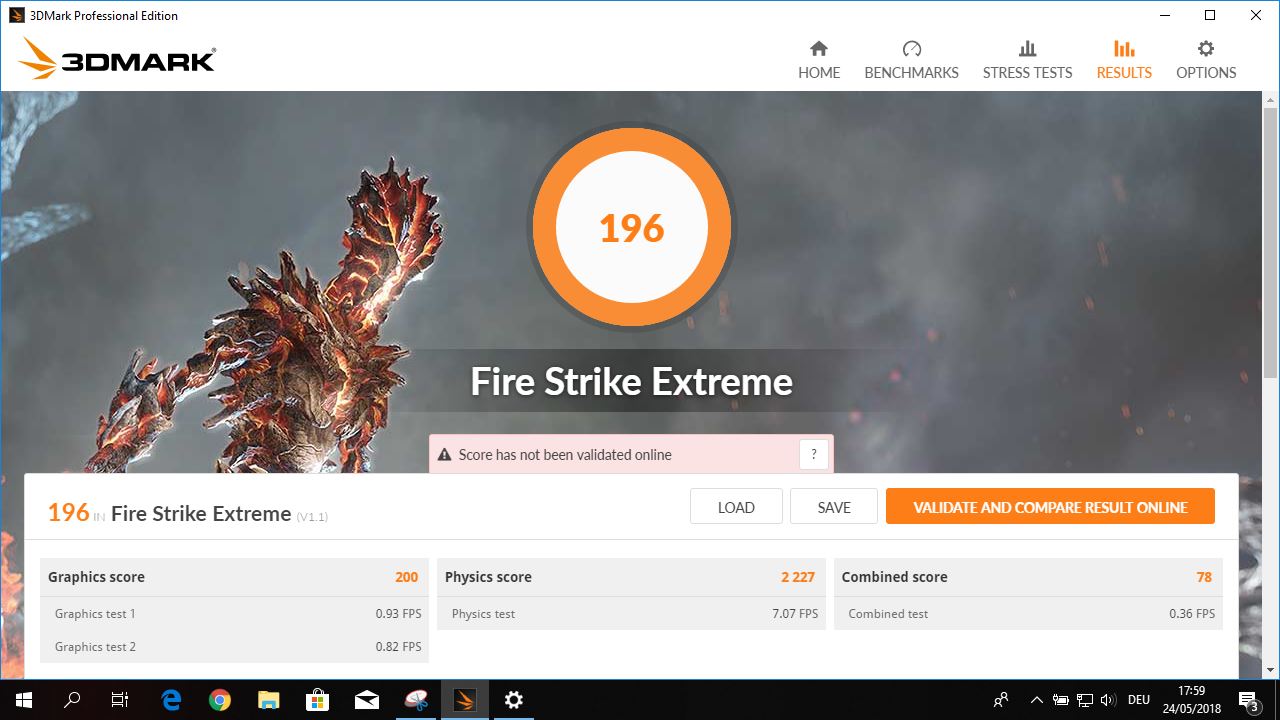This screenshot has height=720, width=1280.
Task: Switch DEU input language
Action: (1139, 700)
